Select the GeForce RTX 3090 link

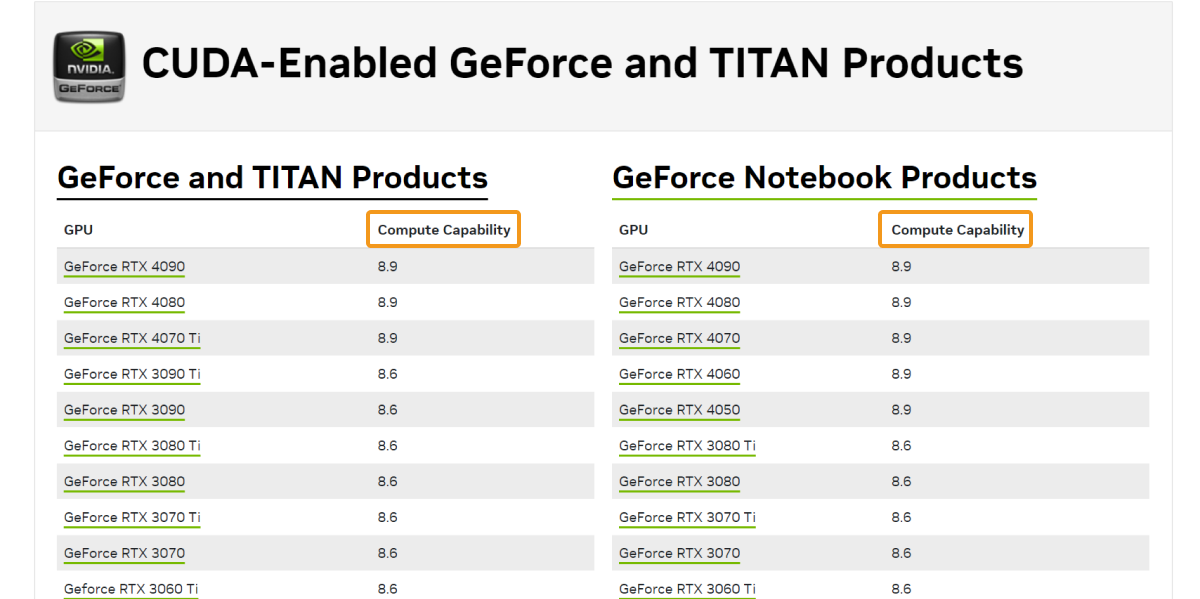124,410
